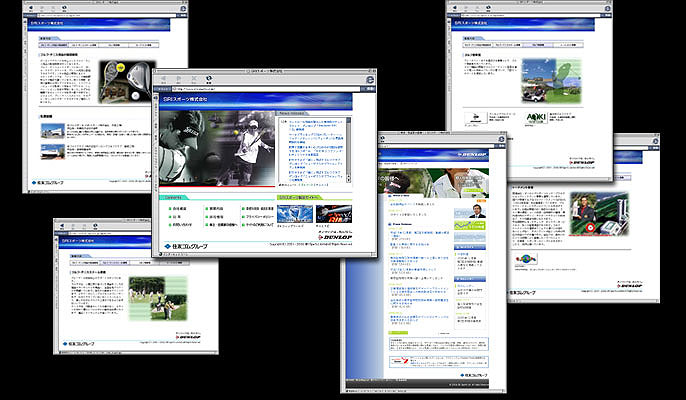Screen dimensions: 686x400
Task: Click the golfer and tennis hero image
Action: [217, 148]
